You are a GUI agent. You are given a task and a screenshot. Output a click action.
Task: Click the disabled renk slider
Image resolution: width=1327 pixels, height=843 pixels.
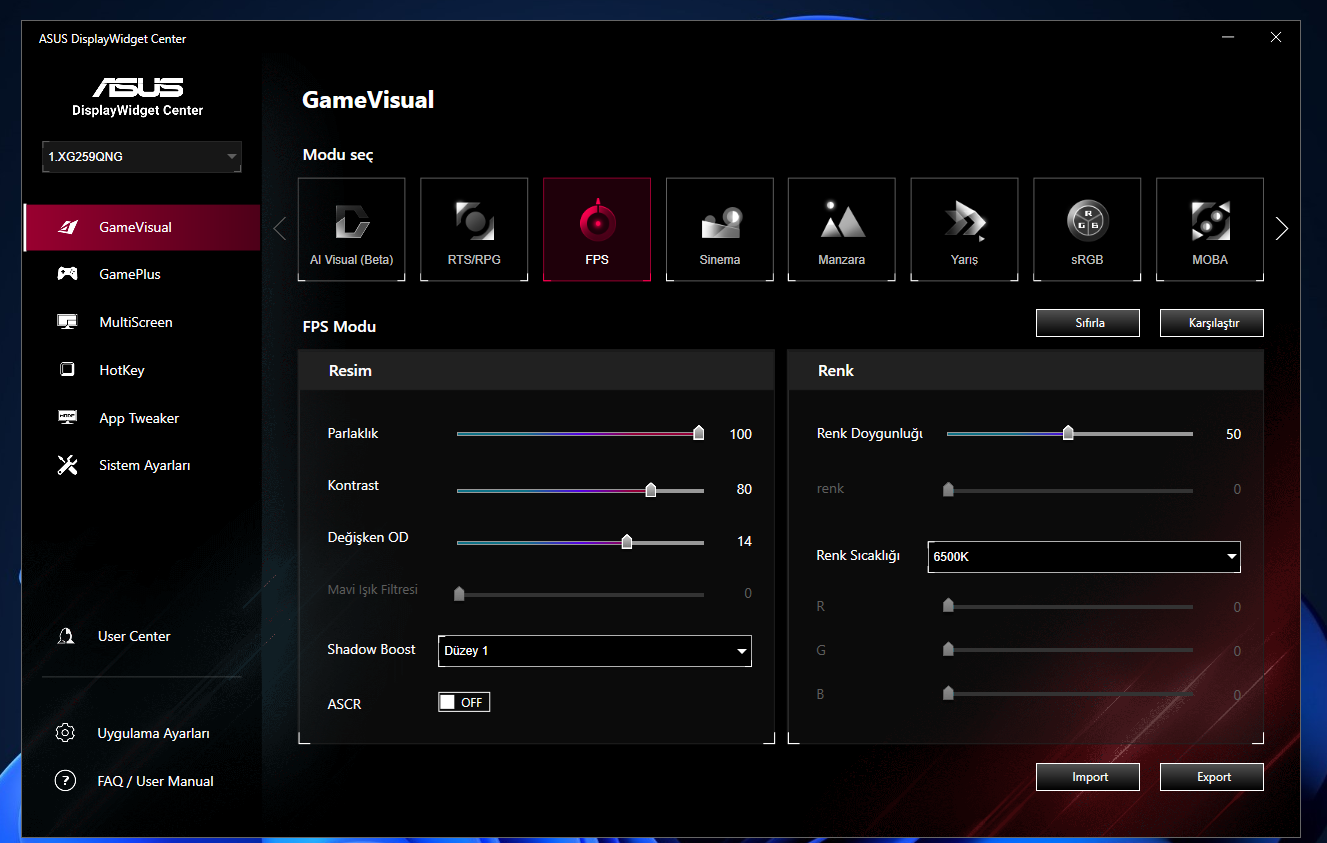tap(1069, 490)
